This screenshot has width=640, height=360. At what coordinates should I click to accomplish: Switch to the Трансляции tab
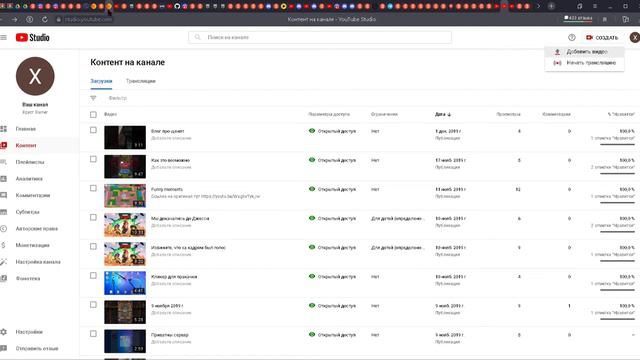(141, 81)
